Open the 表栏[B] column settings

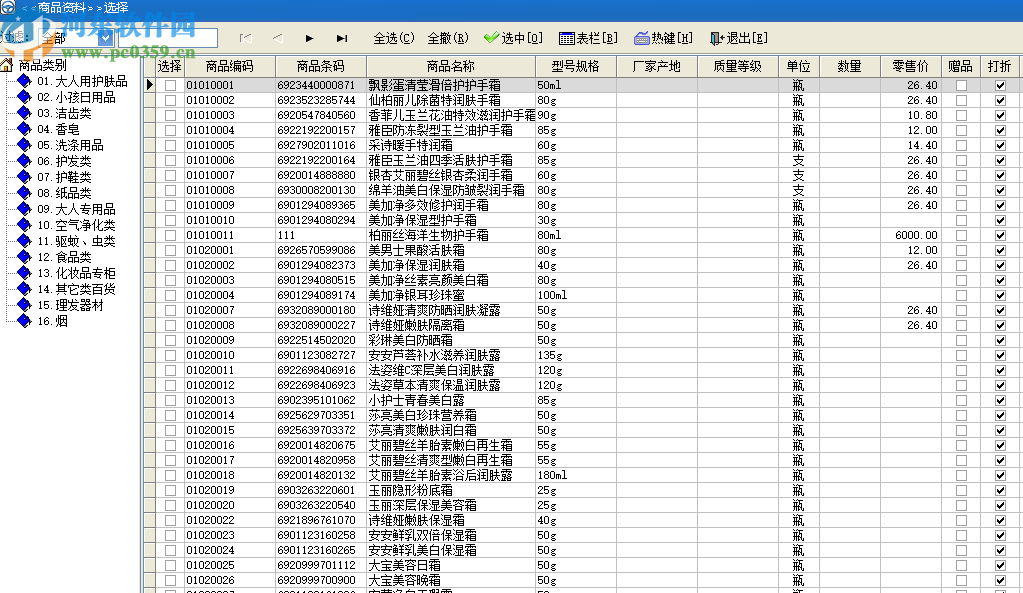click(588, 38)
